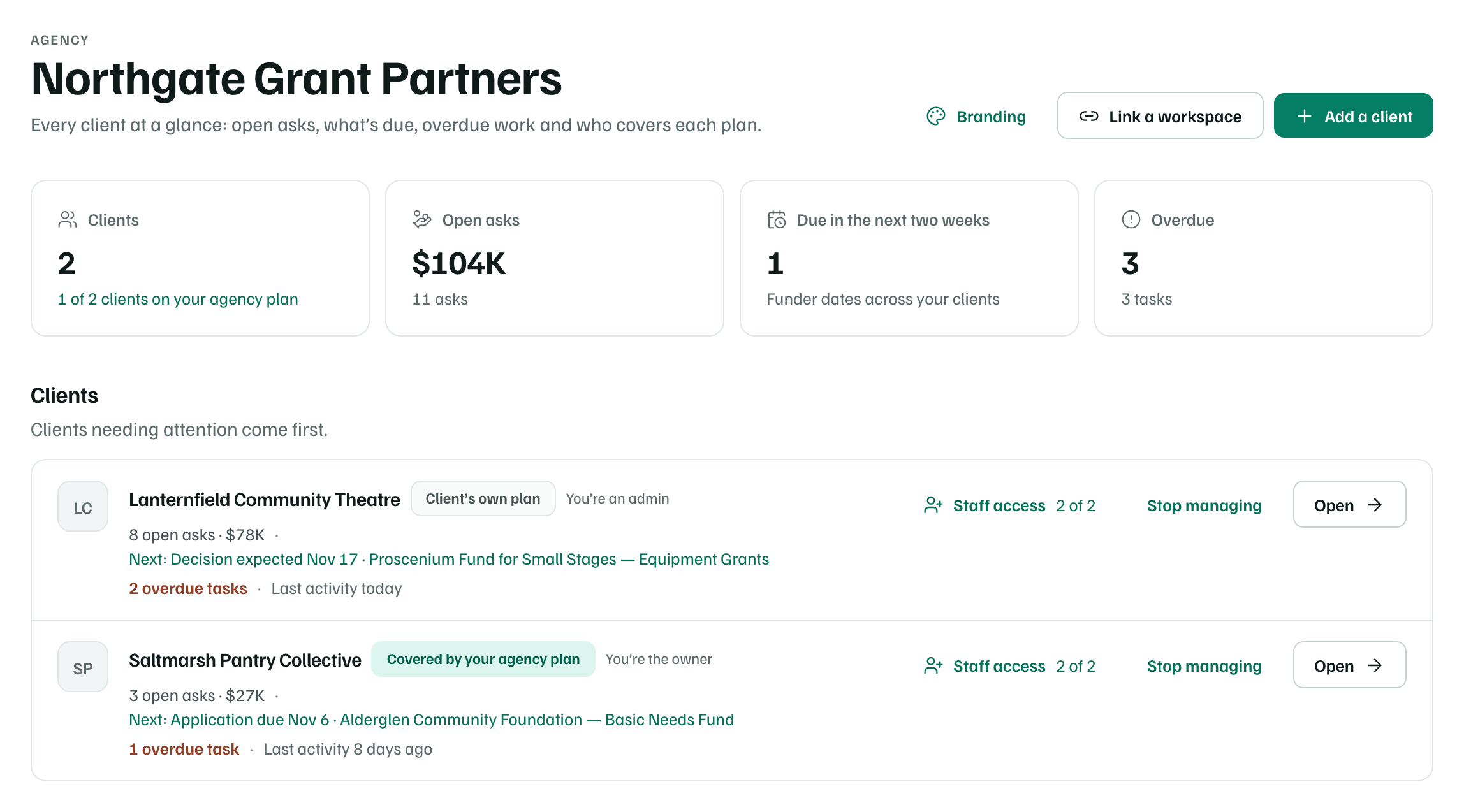Viewport: 1464px width, 812px height.
Task: Click '3 open asks · $27K' text
Action: point(196,695)
